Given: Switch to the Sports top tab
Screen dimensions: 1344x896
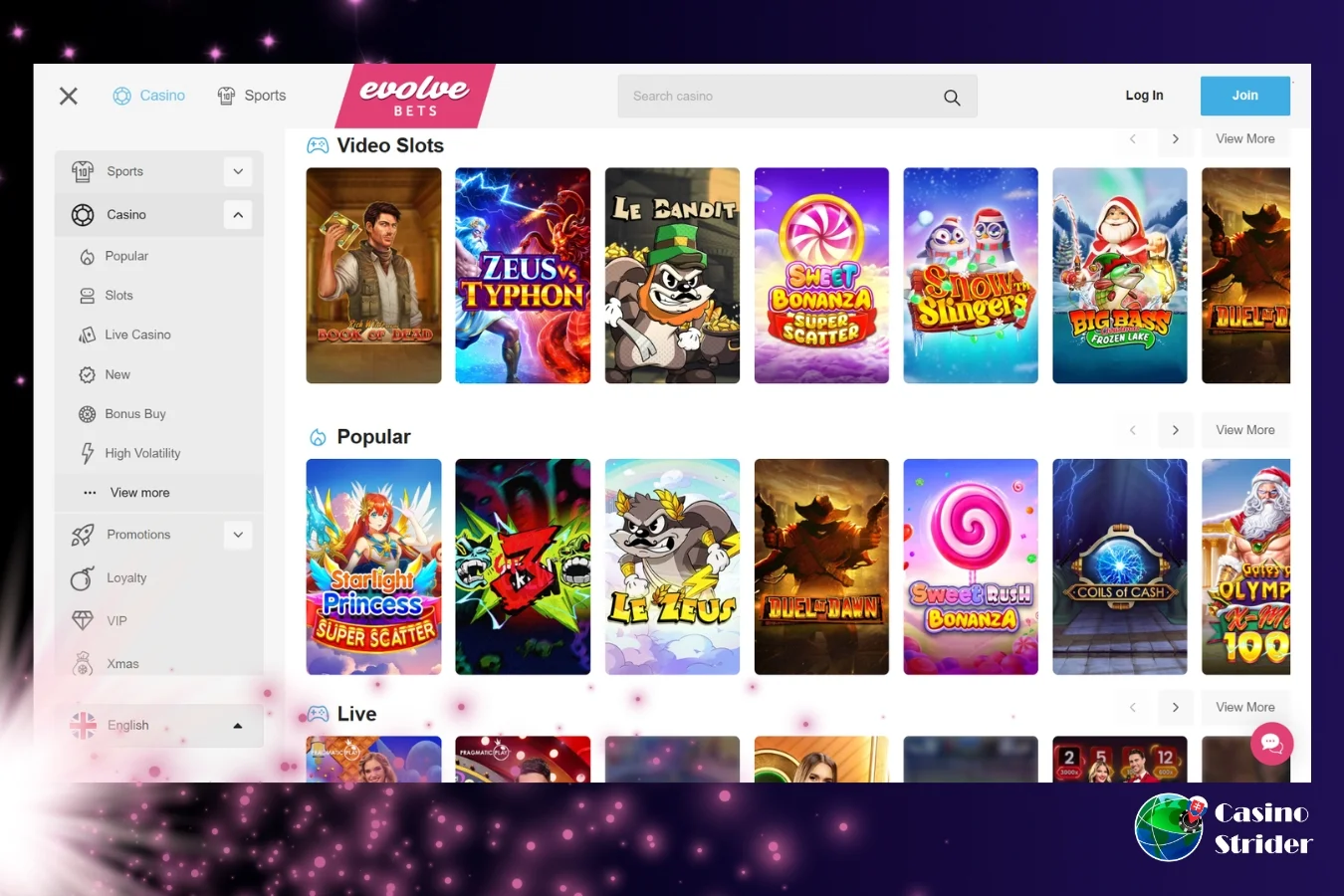Looking at the screenshot, I should click(252, 96).
